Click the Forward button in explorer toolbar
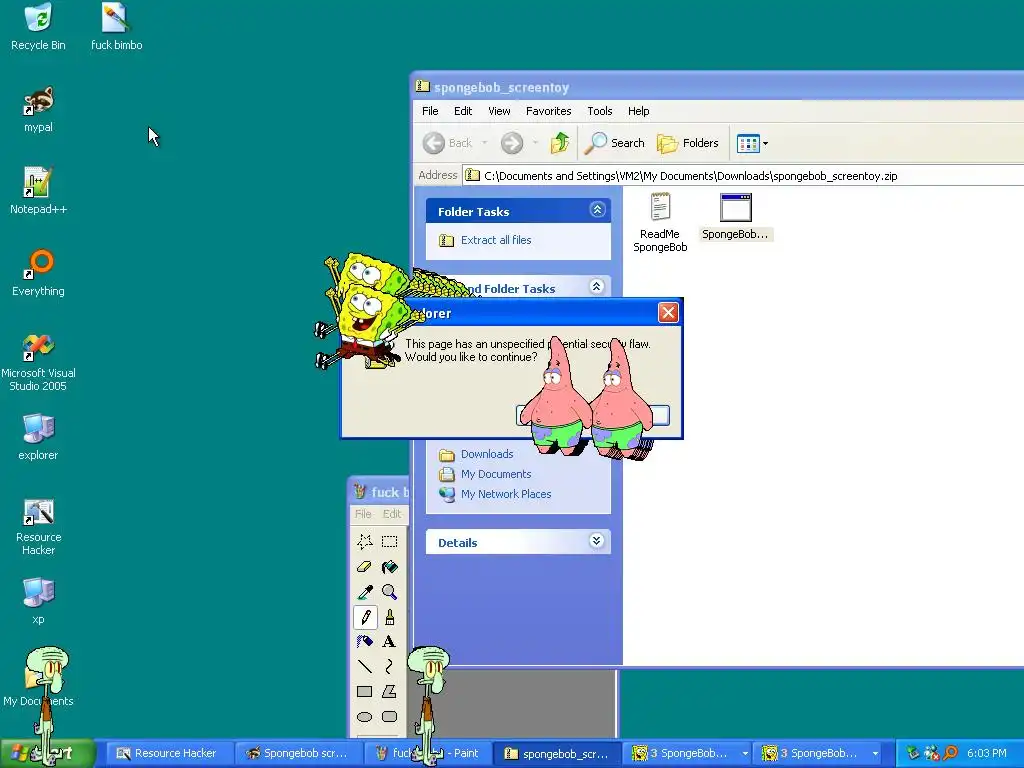This screenshot has height=768, width=1024. [512, 142]
